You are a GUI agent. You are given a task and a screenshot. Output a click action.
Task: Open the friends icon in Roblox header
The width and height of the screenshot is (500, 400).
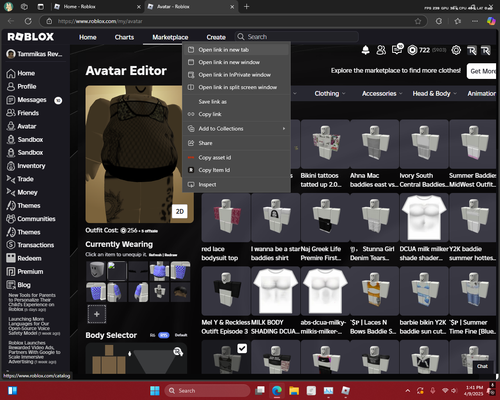pyautogui.click(x=381, y=50)
